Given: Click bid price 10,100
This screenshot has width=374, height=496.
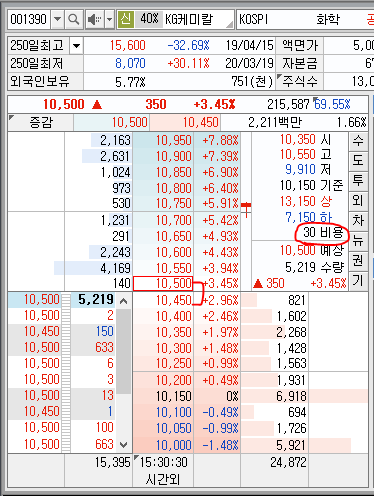Looking at the screenshot, I should [174, 412].
